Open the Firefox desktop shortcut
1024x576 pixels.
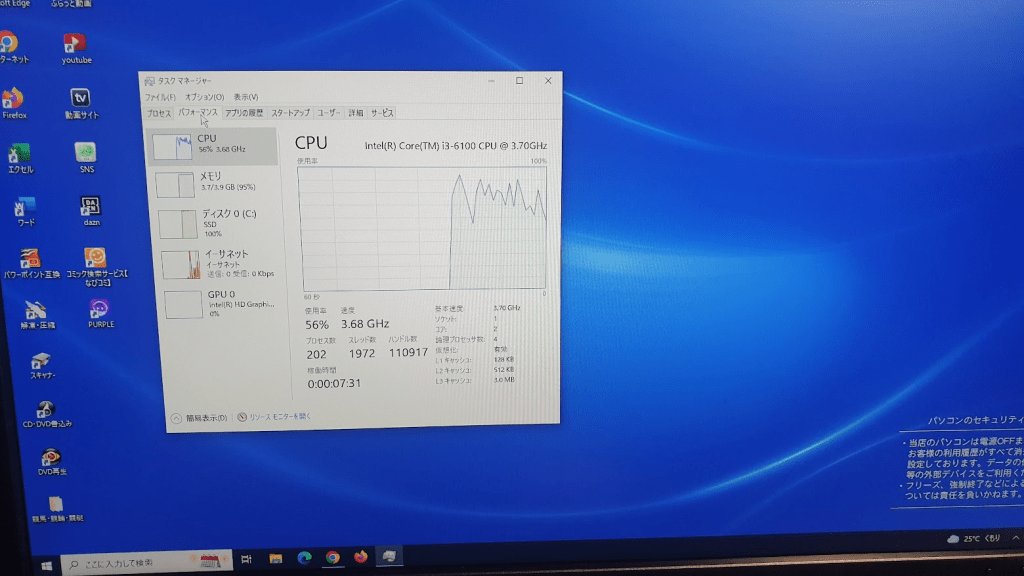[x=13, y=99]
